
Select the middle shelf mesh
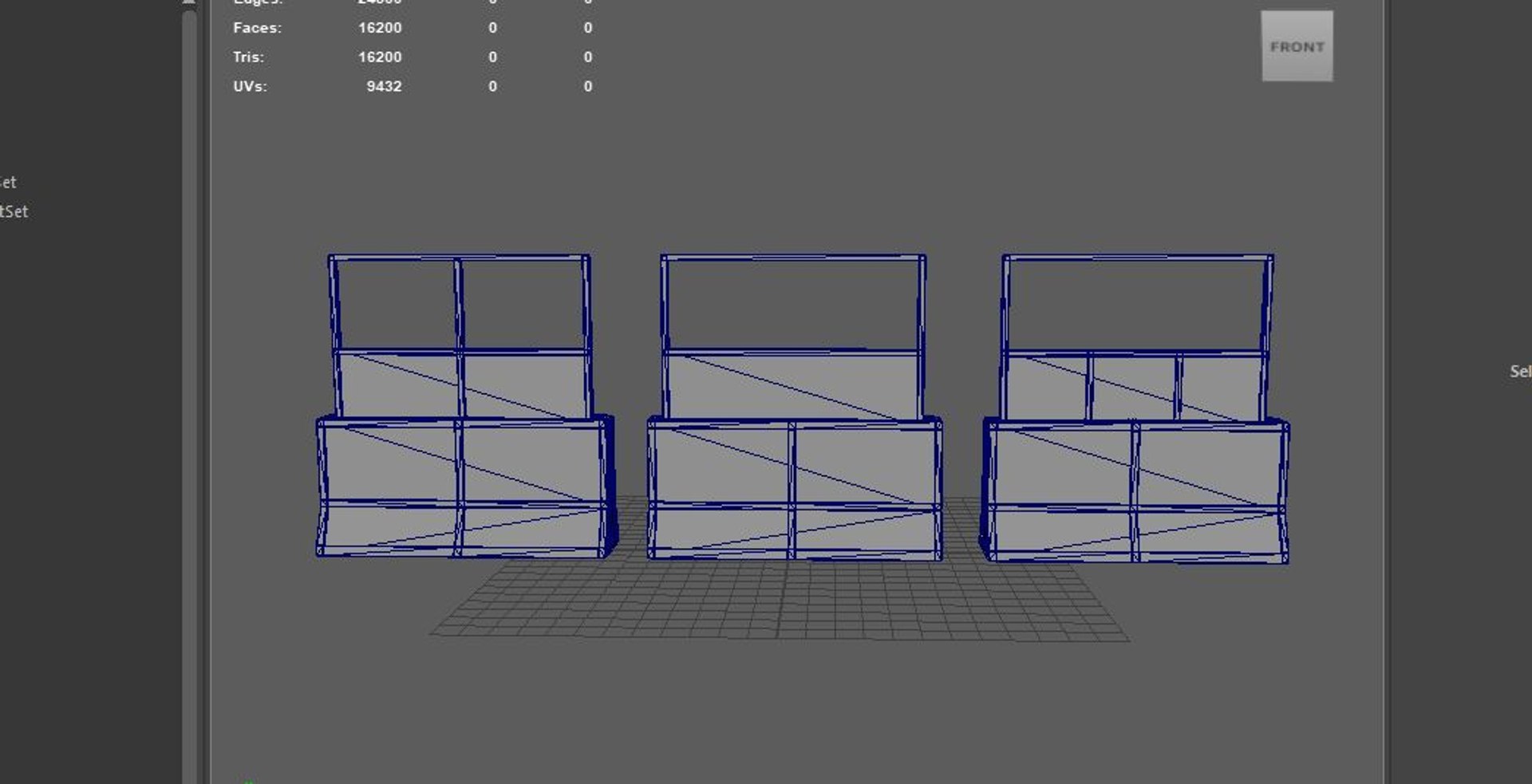795,408
